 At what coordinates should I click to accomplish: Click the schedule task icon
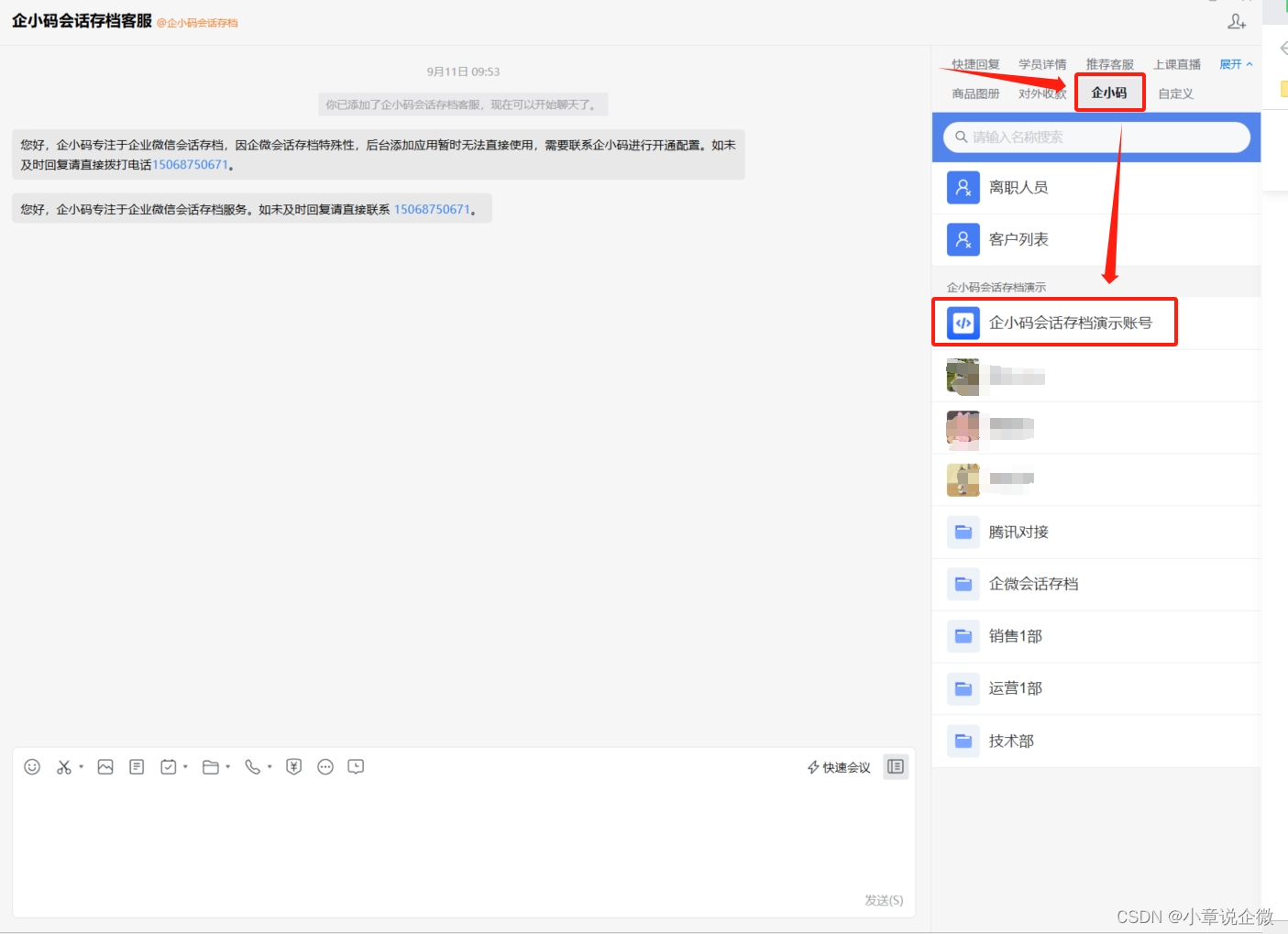point(169,767)
